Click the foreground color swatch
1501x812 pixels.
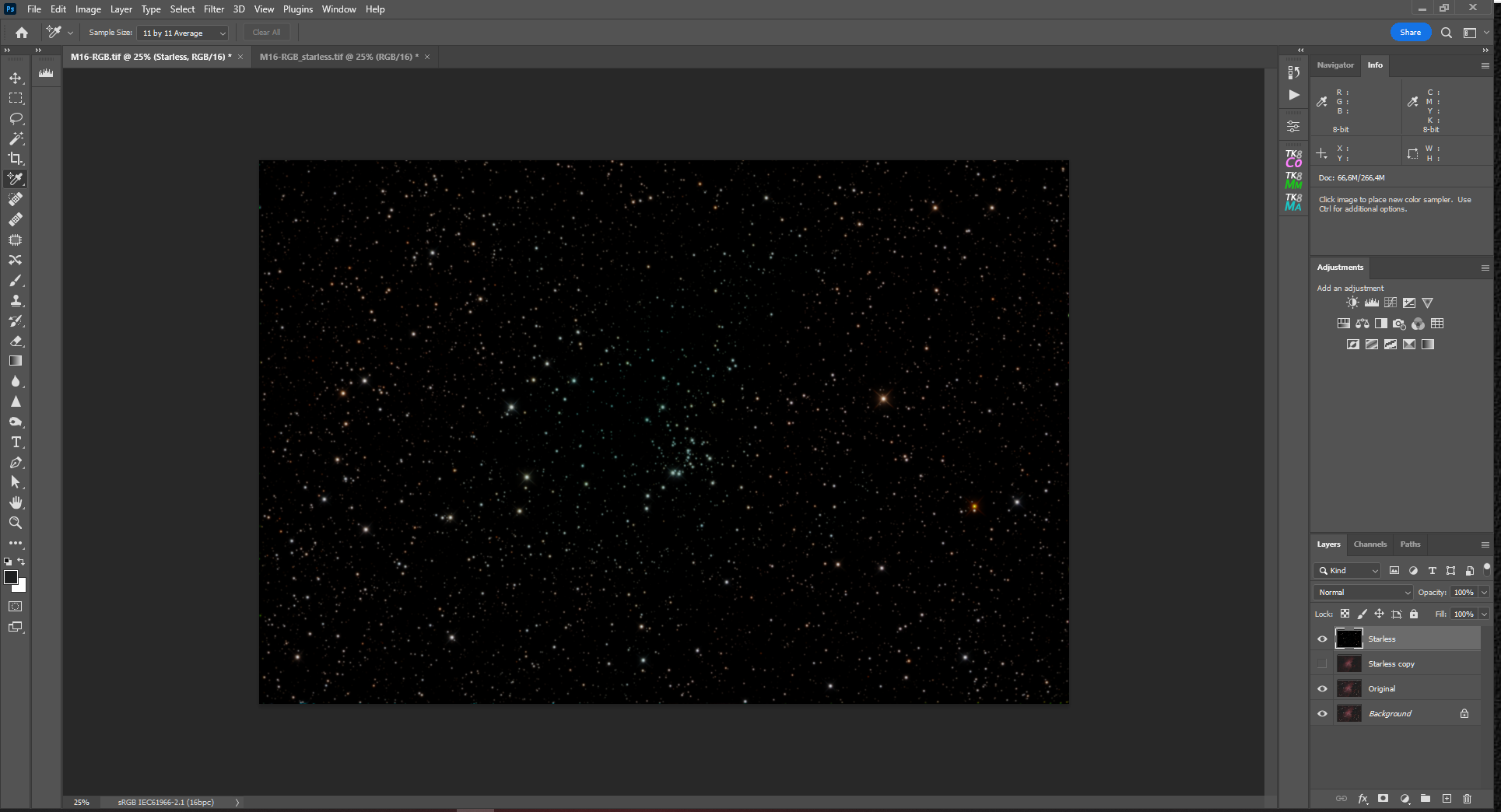[x=11, y=577]
